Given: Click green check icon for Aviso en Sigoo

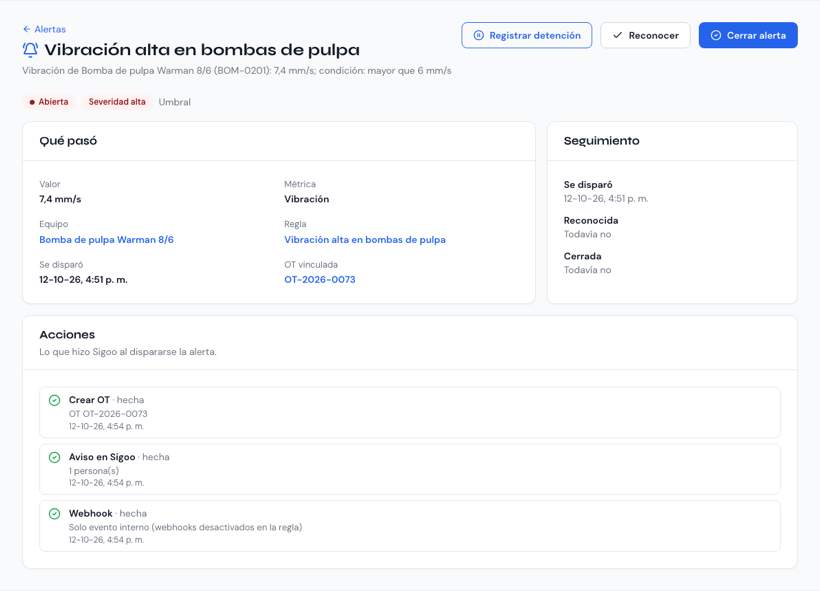Looking at the screenshot, I should 54,457.
